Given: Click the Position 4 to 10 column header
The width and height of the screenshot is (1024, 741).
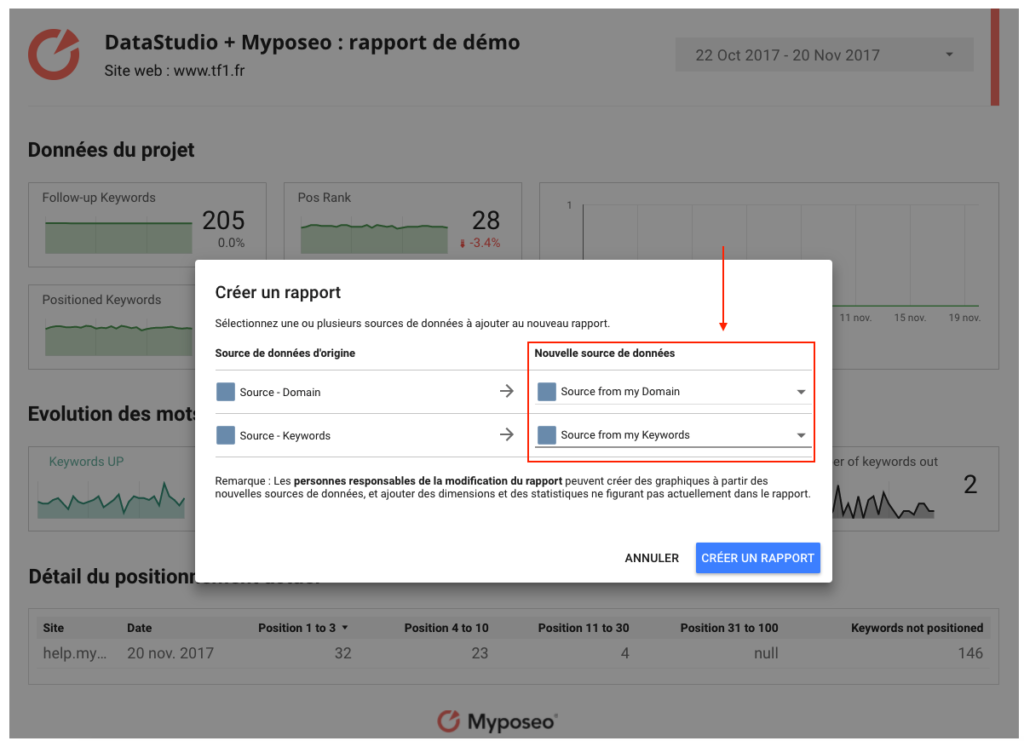Looking at the screenshot, I should [x=446, y=628].
